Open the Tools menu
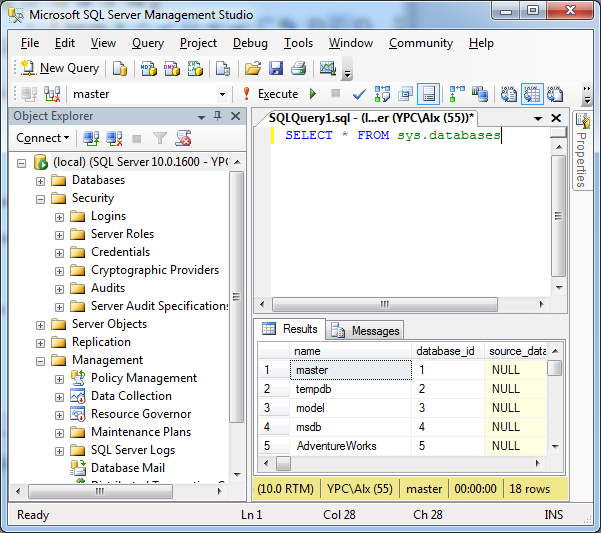Screen dimensions: 601x533 click(298, 43)
